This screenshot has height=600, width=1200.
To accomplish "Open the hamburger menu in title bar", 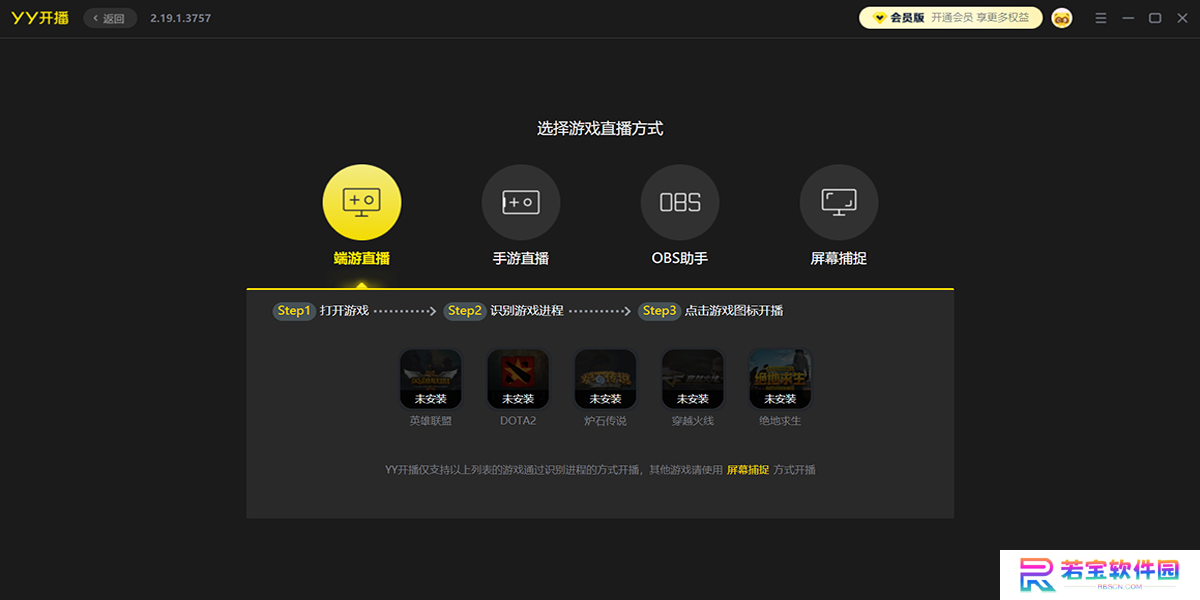I will click(1101, 18).
